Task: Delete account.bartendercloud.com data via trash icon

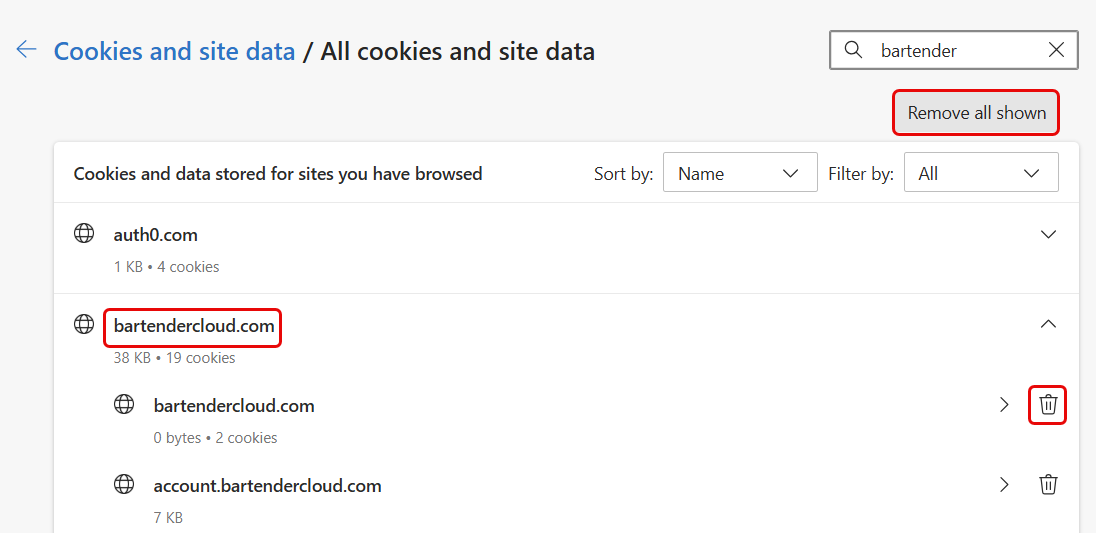Action: [x=1048, y=485]
